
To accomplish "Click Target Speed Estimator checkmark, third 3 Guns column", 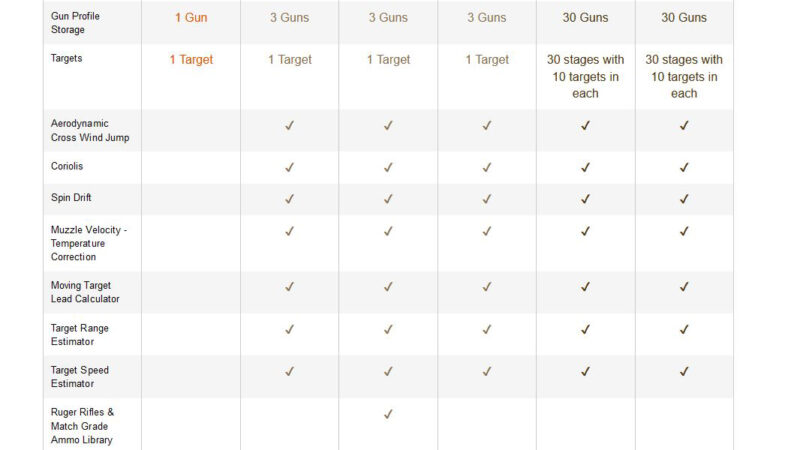I will tap(487, 371).
